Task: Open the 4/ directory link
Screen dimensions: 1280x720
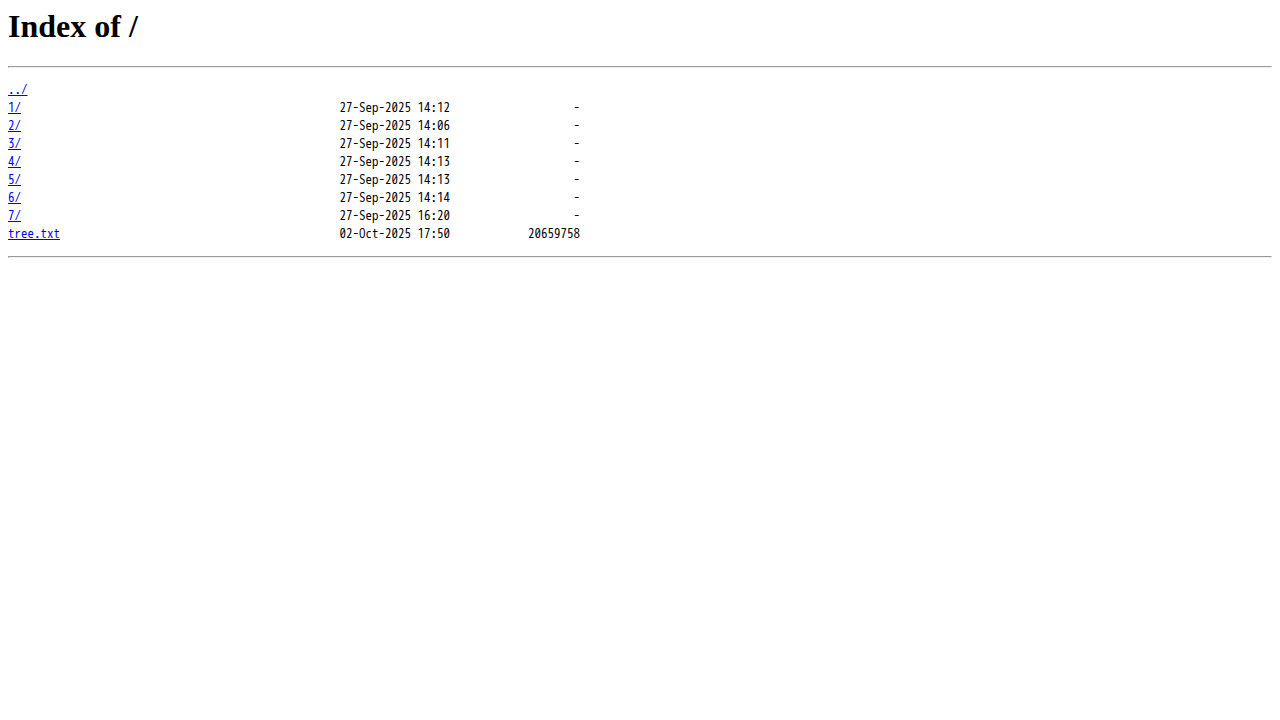Action: pos(14,162)
